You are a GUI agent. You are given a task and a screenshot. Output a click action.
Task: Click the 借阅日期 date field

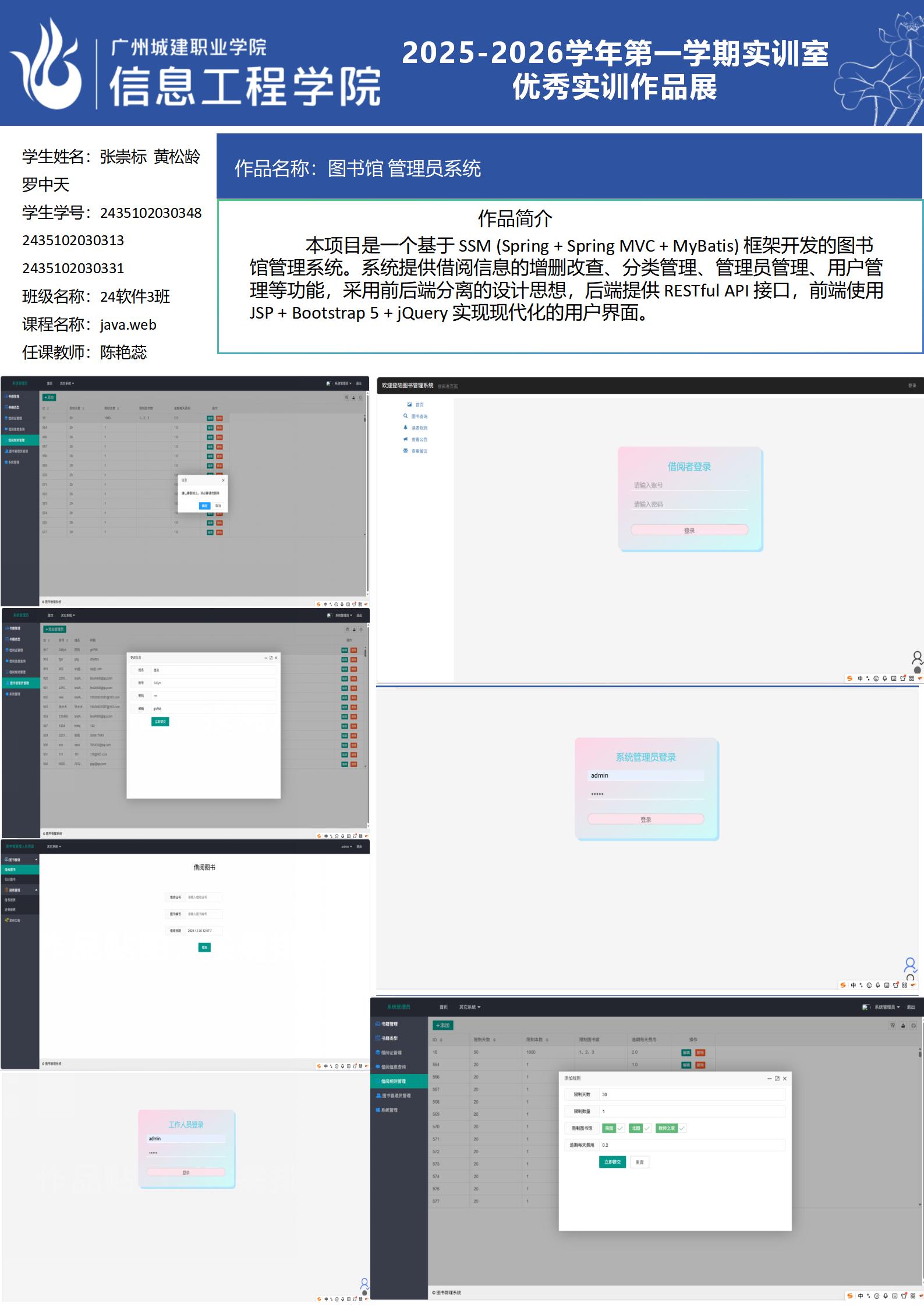pos(204,931)
